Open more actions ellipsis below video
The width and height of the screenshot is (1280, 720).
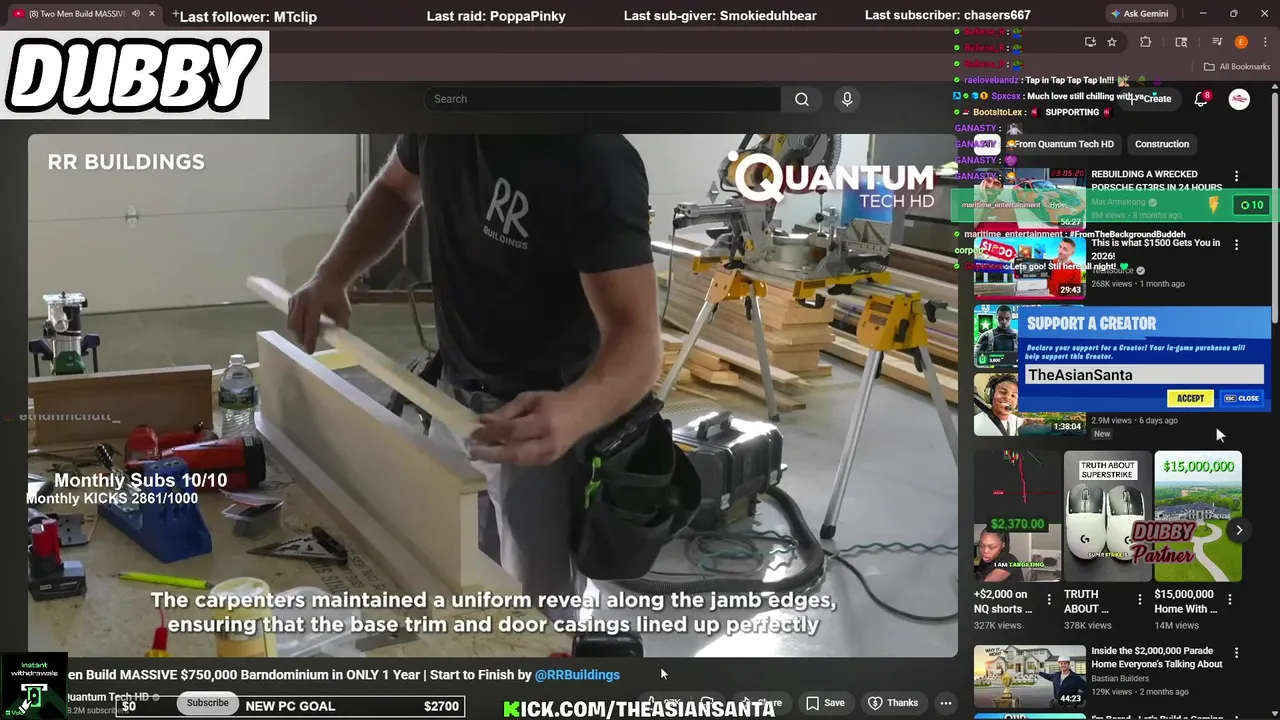tap(945, 703)
